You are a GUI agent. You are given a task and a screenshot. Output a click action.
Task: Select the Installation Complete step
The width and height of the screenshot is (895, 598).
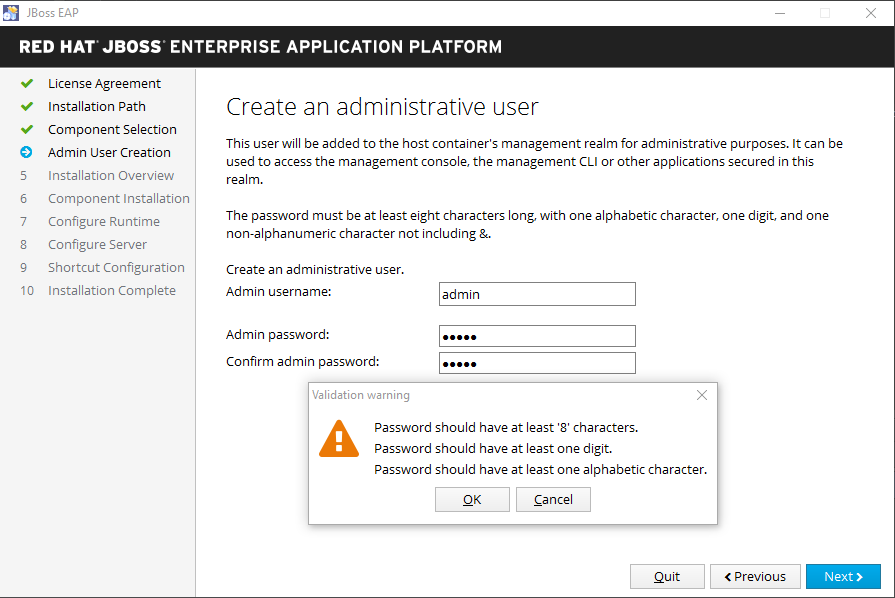click(112, 291)
